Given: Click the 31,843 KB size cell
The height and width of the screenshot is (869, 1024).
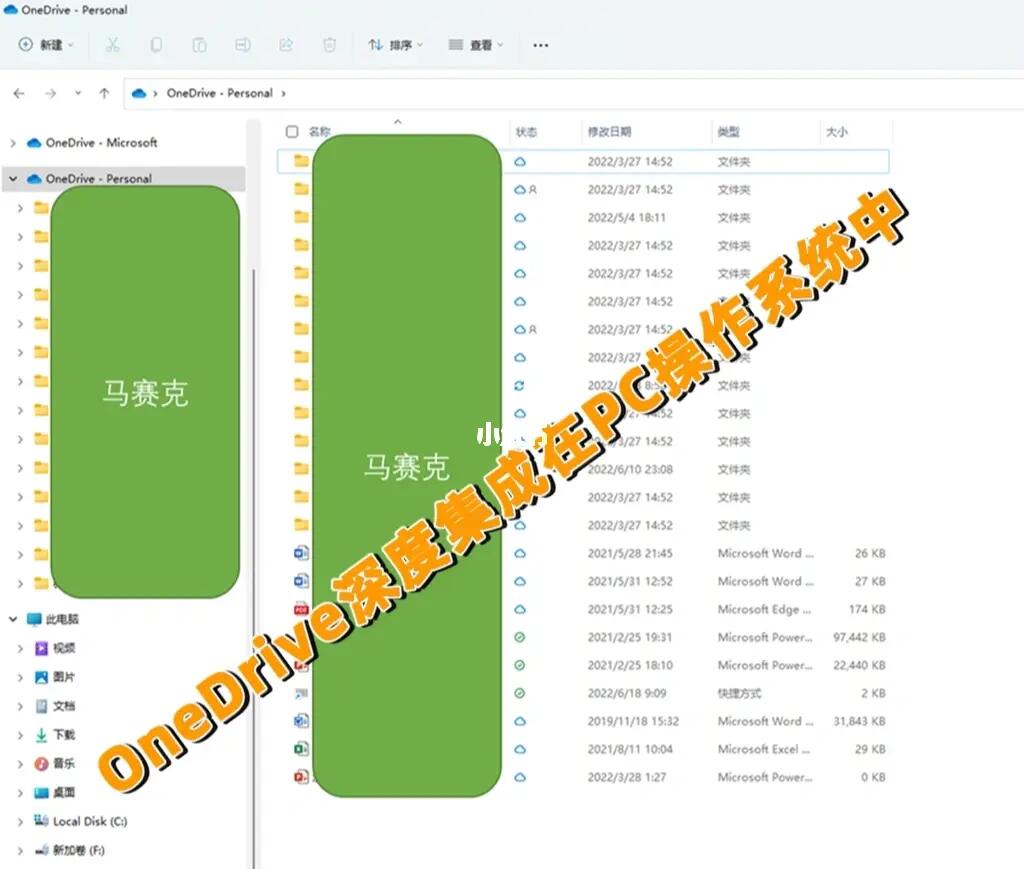Looking at the screenshot, I should tap(859, 721).
